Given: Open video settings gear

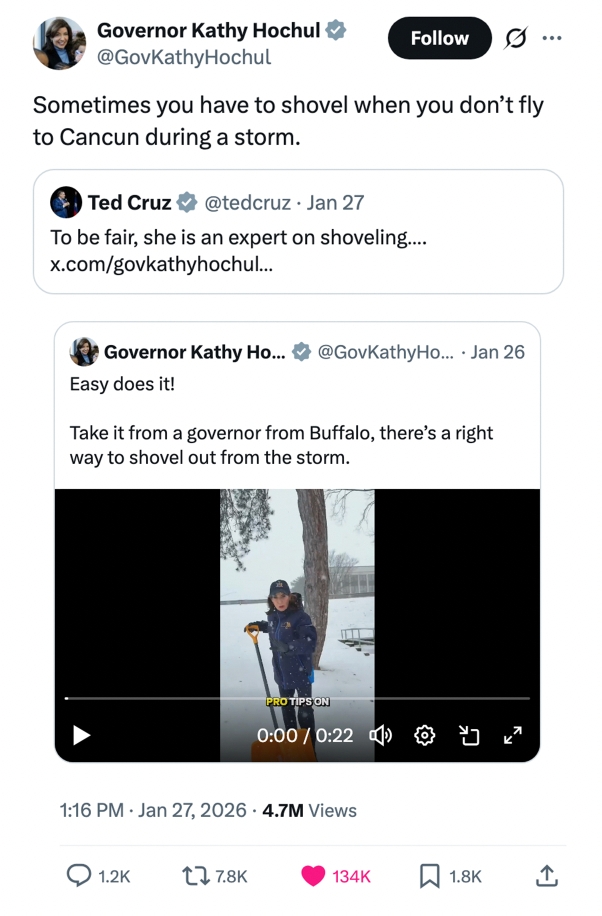Looking at the screenshot, I should point(424,735).
